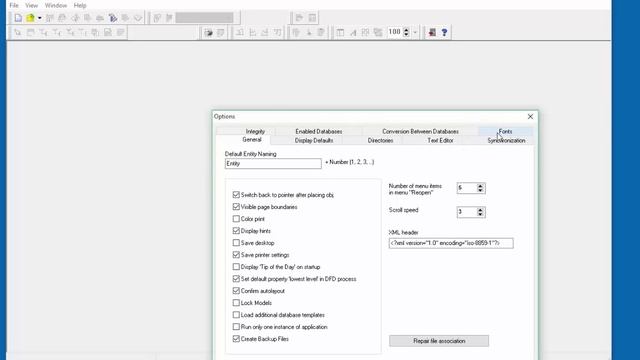640x360 pixels.
Task: Switch to the Enabled Databases tab
Action: click(319, 131)
